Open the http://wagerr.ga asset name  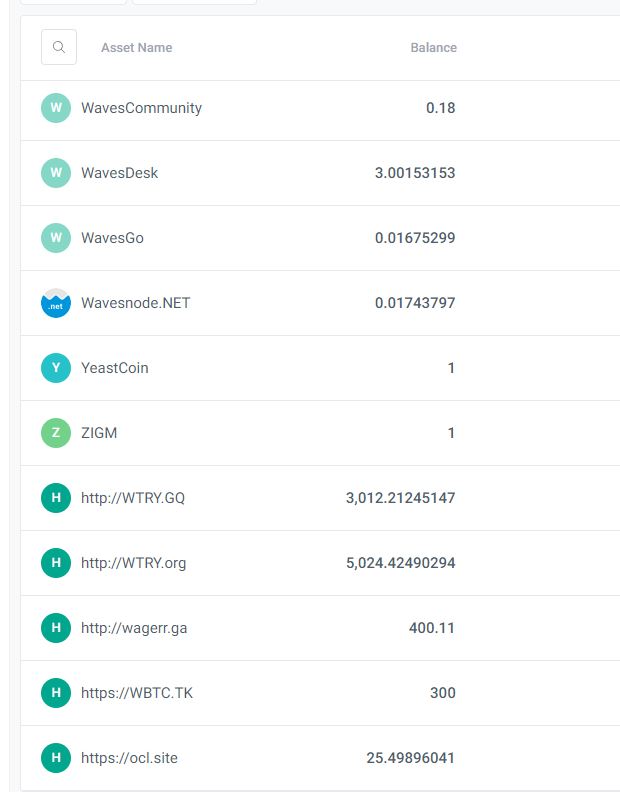tap(134, 628)
